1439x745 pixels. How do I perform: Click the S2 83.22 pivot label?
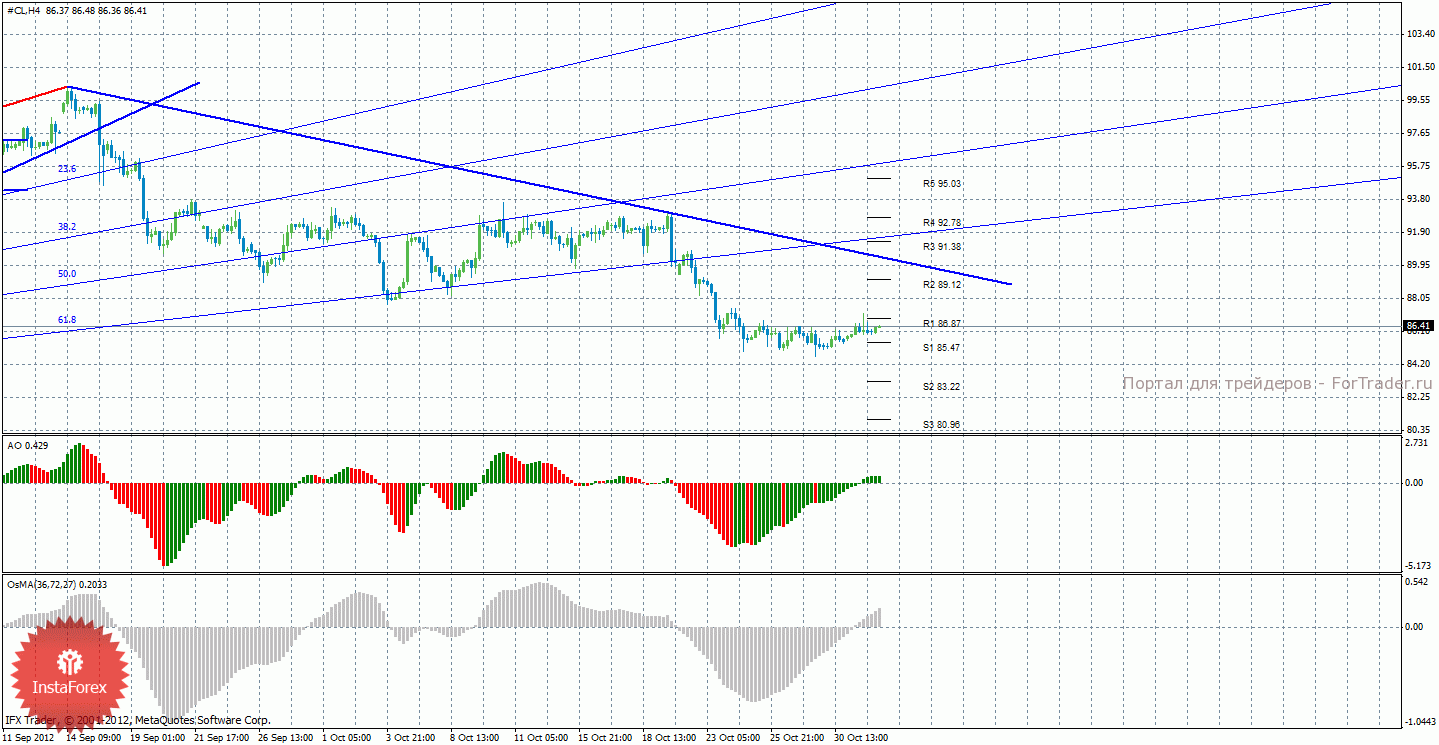click(x=942, y=386)
